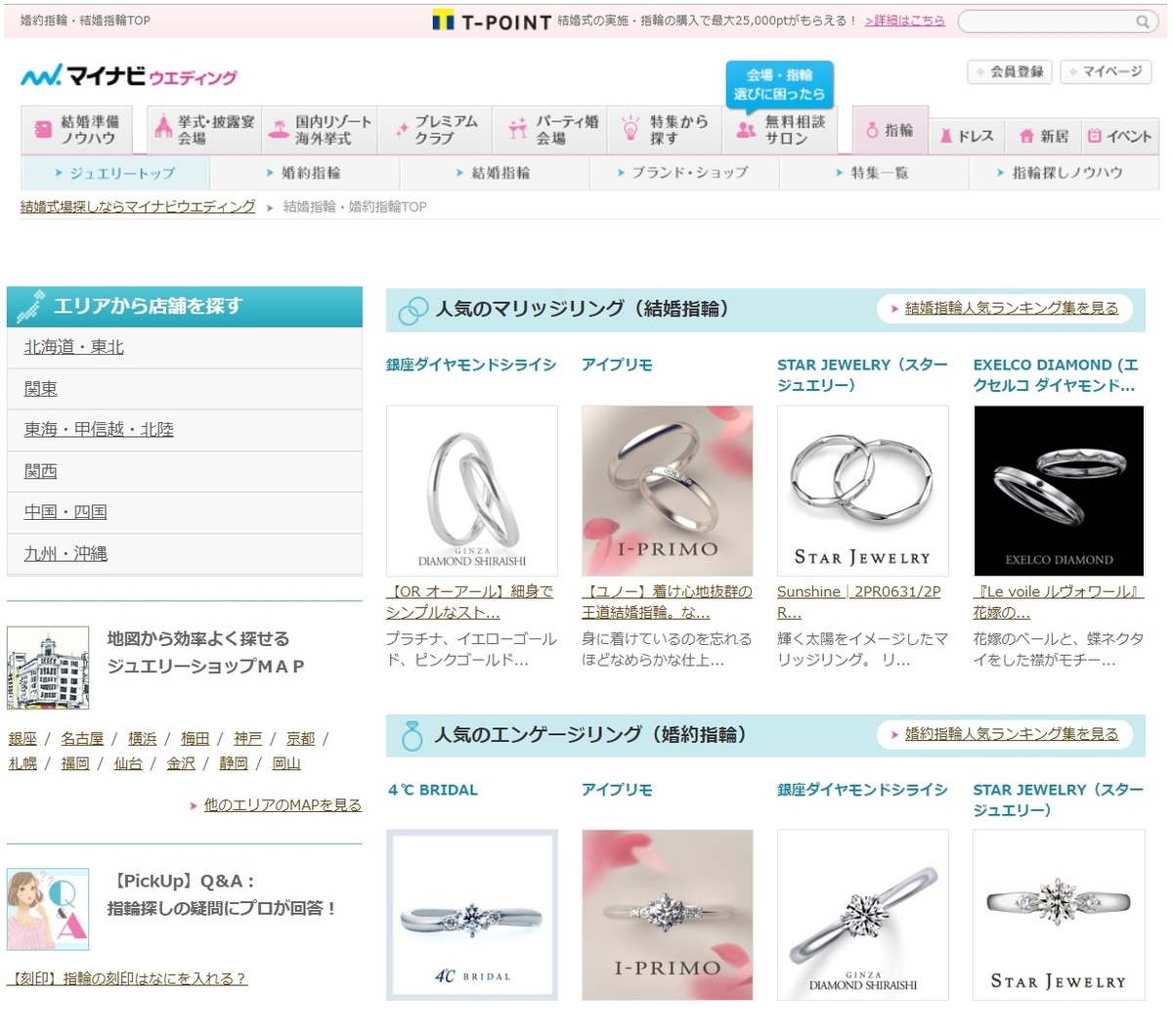
Task: Open the 神戸 map link
Action: [248, 739]
